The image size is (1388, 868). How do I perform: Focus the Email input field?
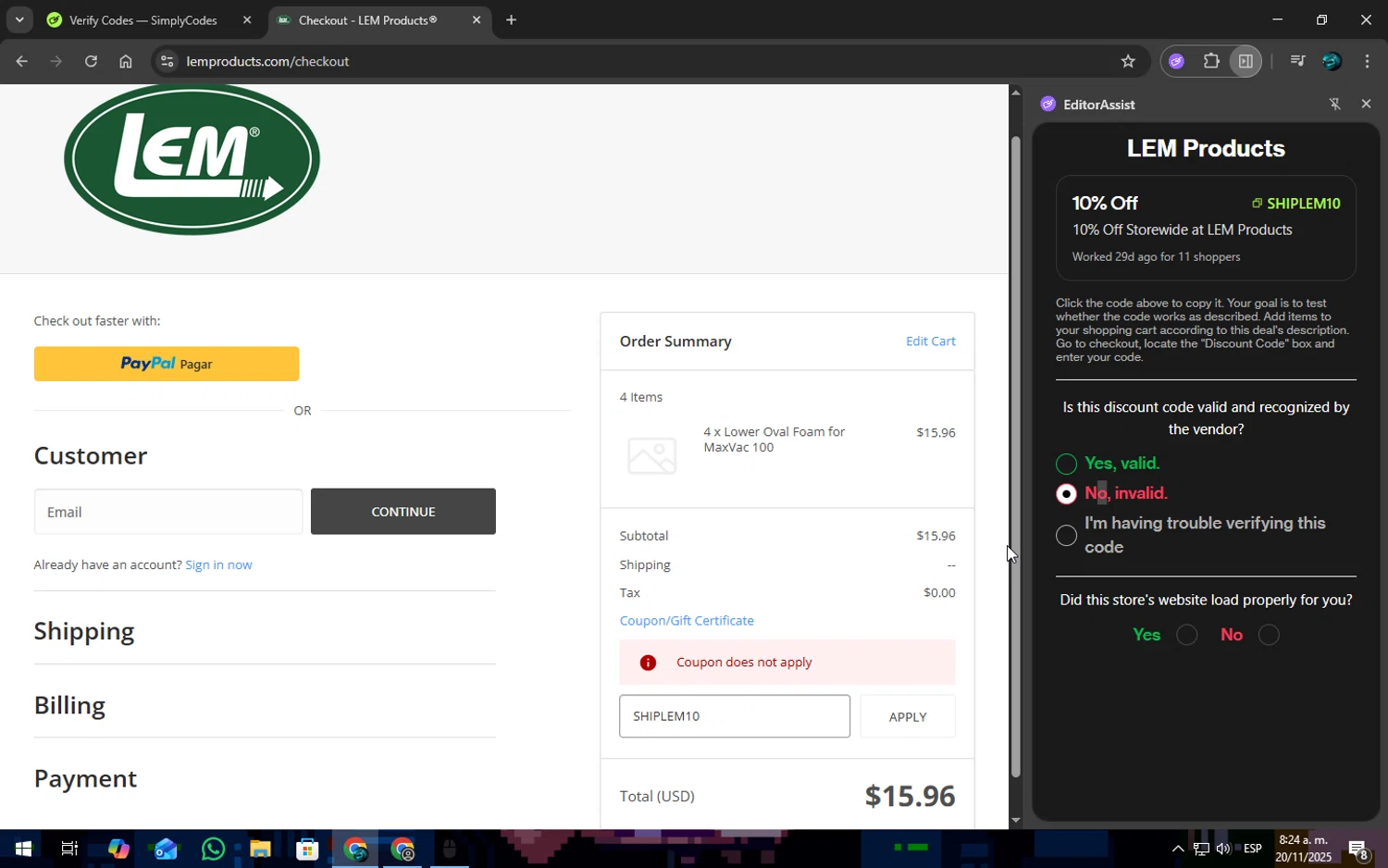point(168,512)
